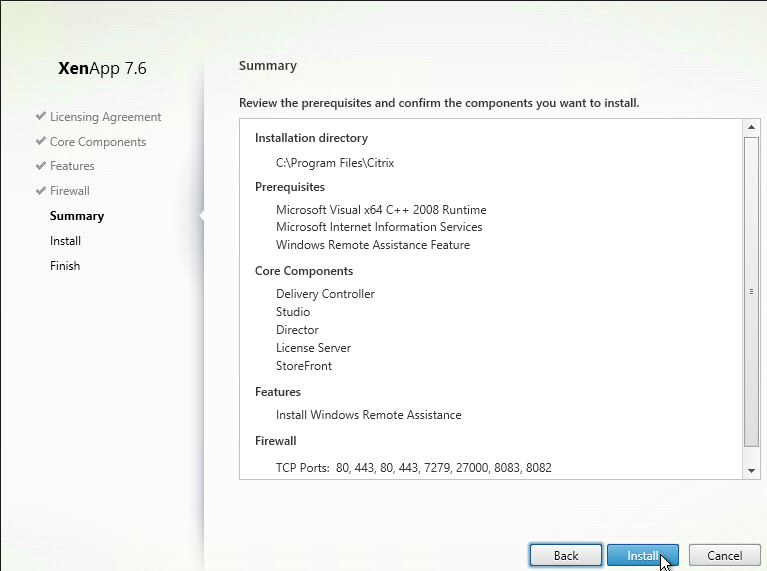The image size is (767, 571).
Task: Click the StoreFront entry in Core Components
Action: pyautogui.click(x=304, y=366)
